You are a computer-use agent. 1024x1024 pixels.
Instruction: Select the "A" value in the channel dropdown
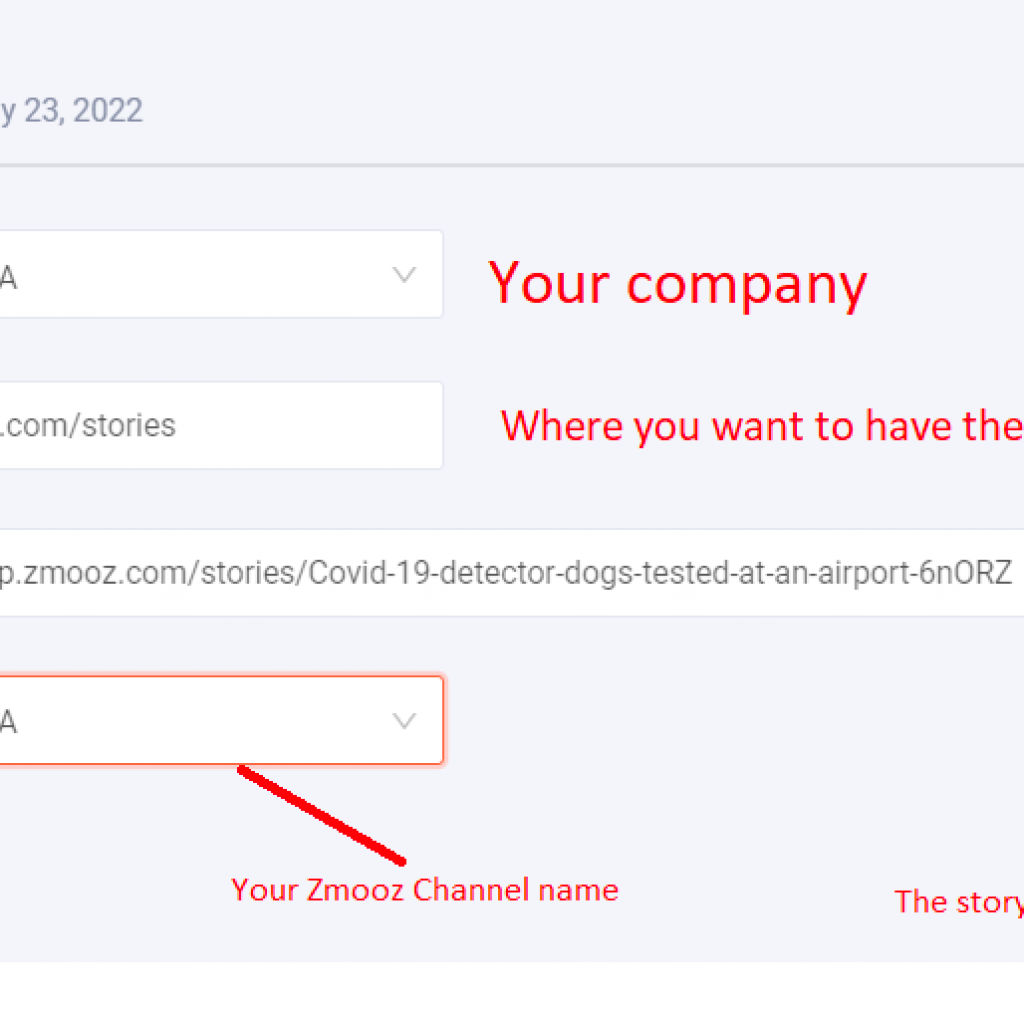[x=8, y=722]
